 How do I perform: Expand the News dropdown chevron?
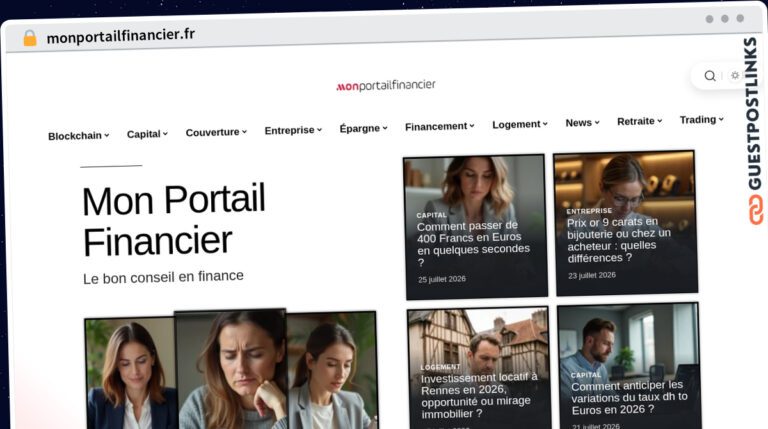pyautogui.click(x=597, y=122)
